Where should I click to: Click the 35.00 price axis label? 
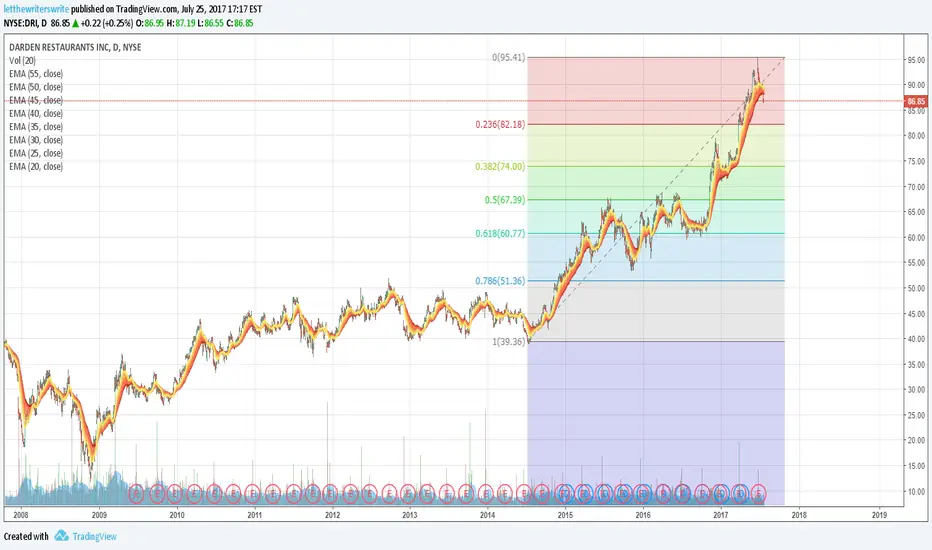(916, 364)
